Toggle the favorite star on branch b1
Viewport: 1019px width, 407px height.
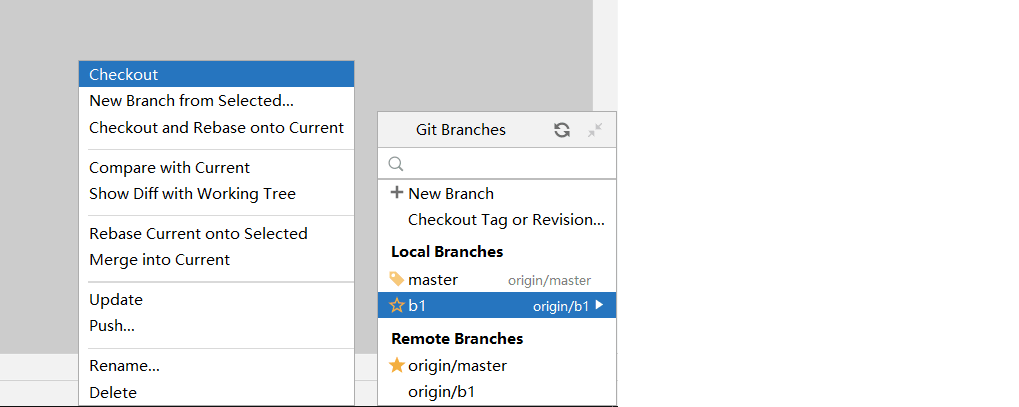(397, 306)
